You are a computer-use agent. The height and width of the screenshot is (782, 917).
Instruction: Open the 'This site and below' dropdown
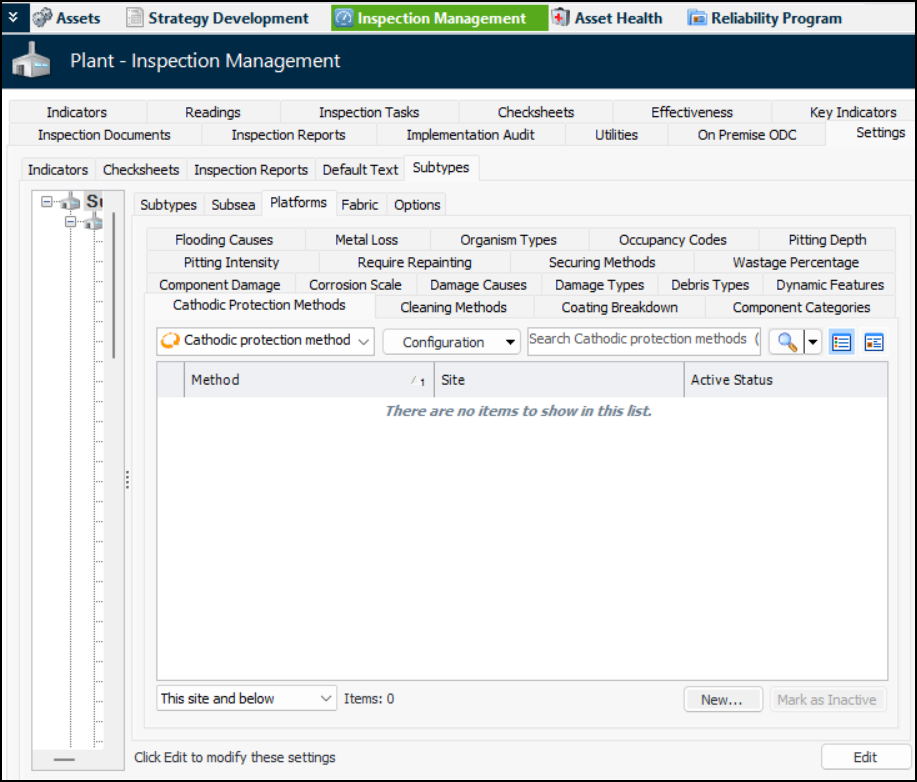pos(246,699)
